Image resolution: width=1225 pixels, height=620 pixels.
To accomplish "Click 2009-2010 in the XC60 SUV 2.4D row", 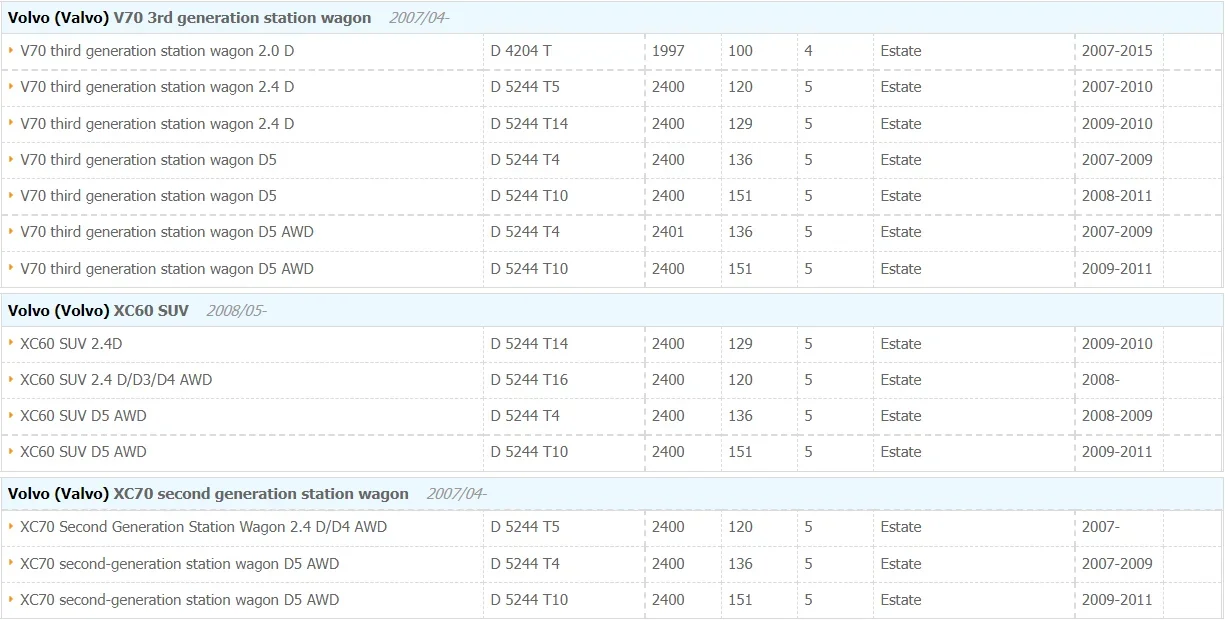I will pyautogui.click(x=1117, y=344).
